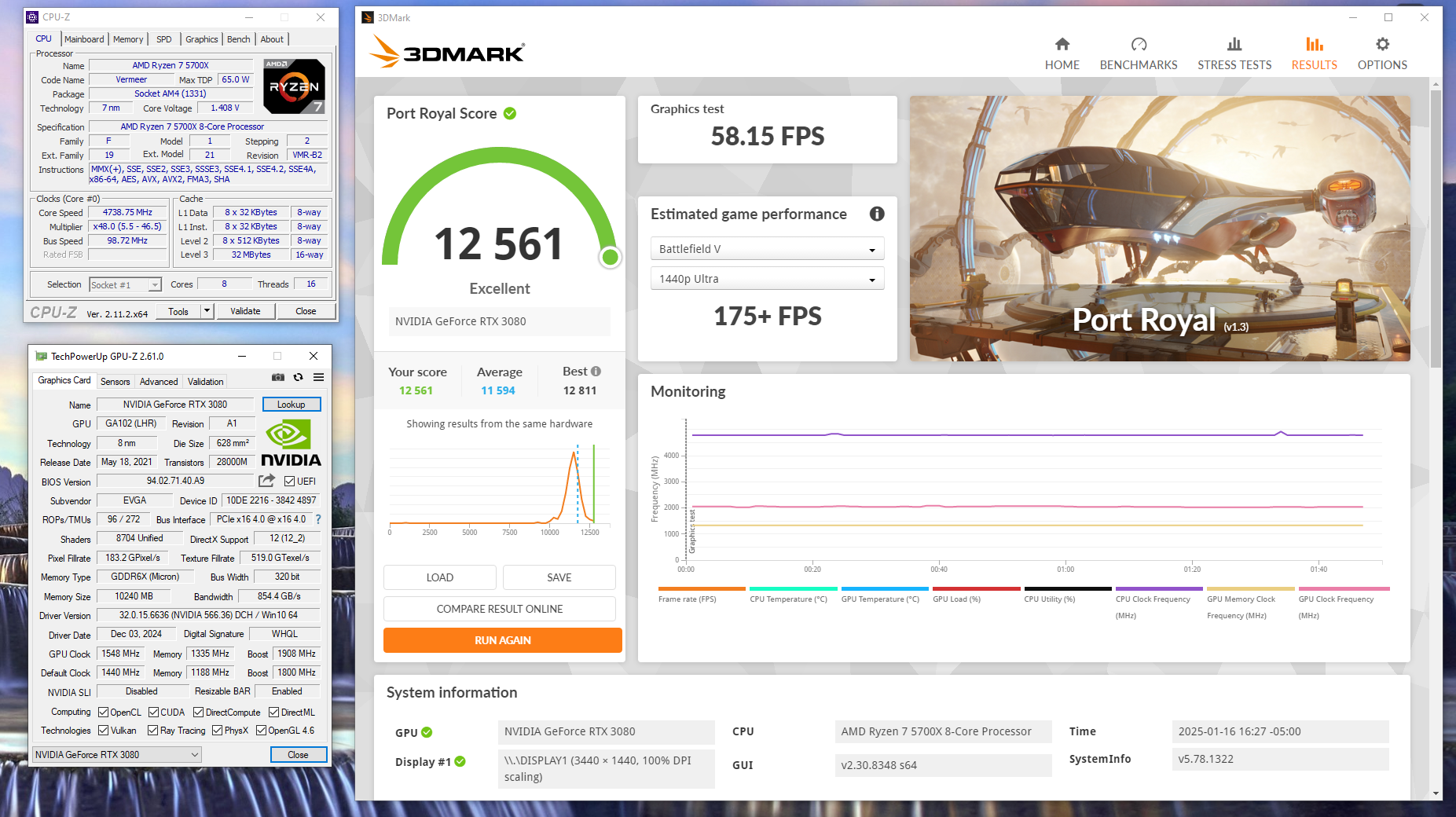Open the RESULTS chart icon
1456x817 pixels.
1314,45
